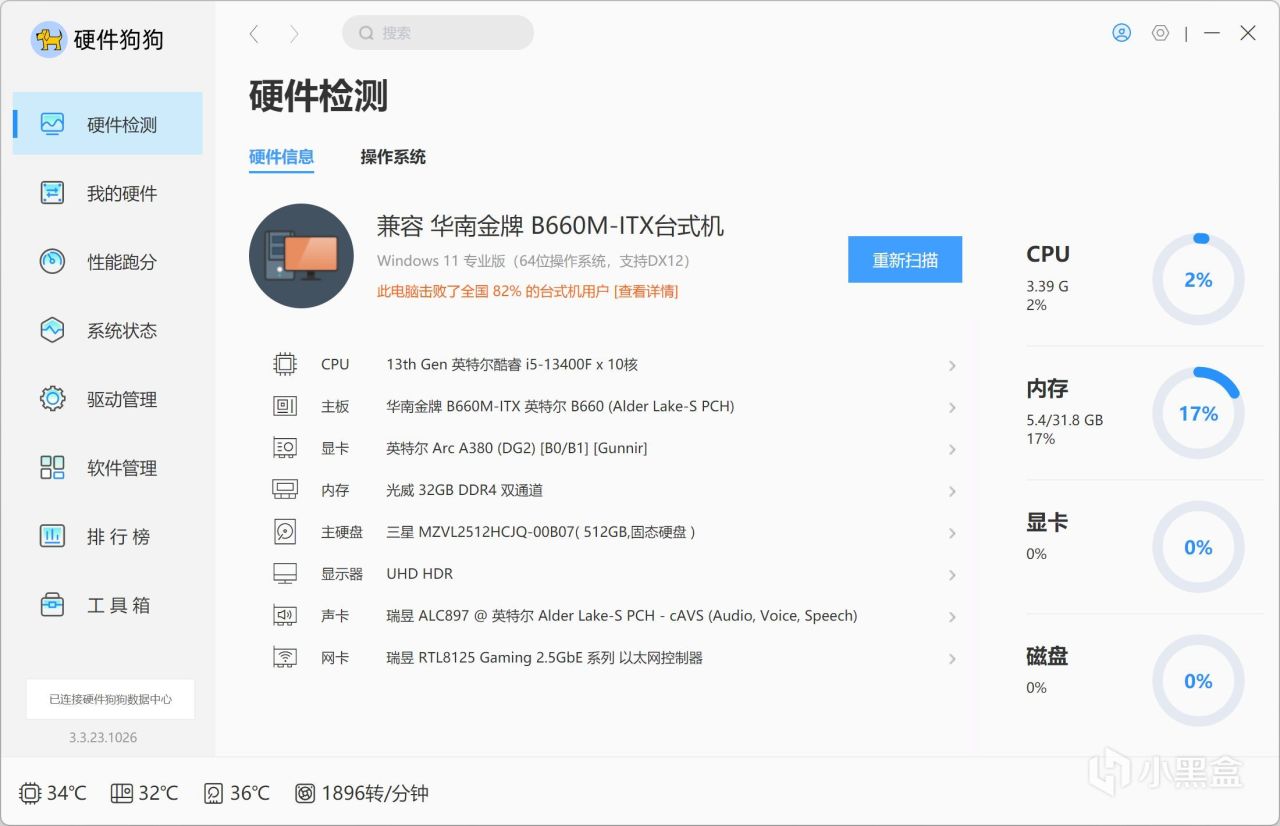The width and height of the screenshot is (1280, 826).
Task: Expand the CPU i5-13400F row chevron
Action: click(952, 366)
